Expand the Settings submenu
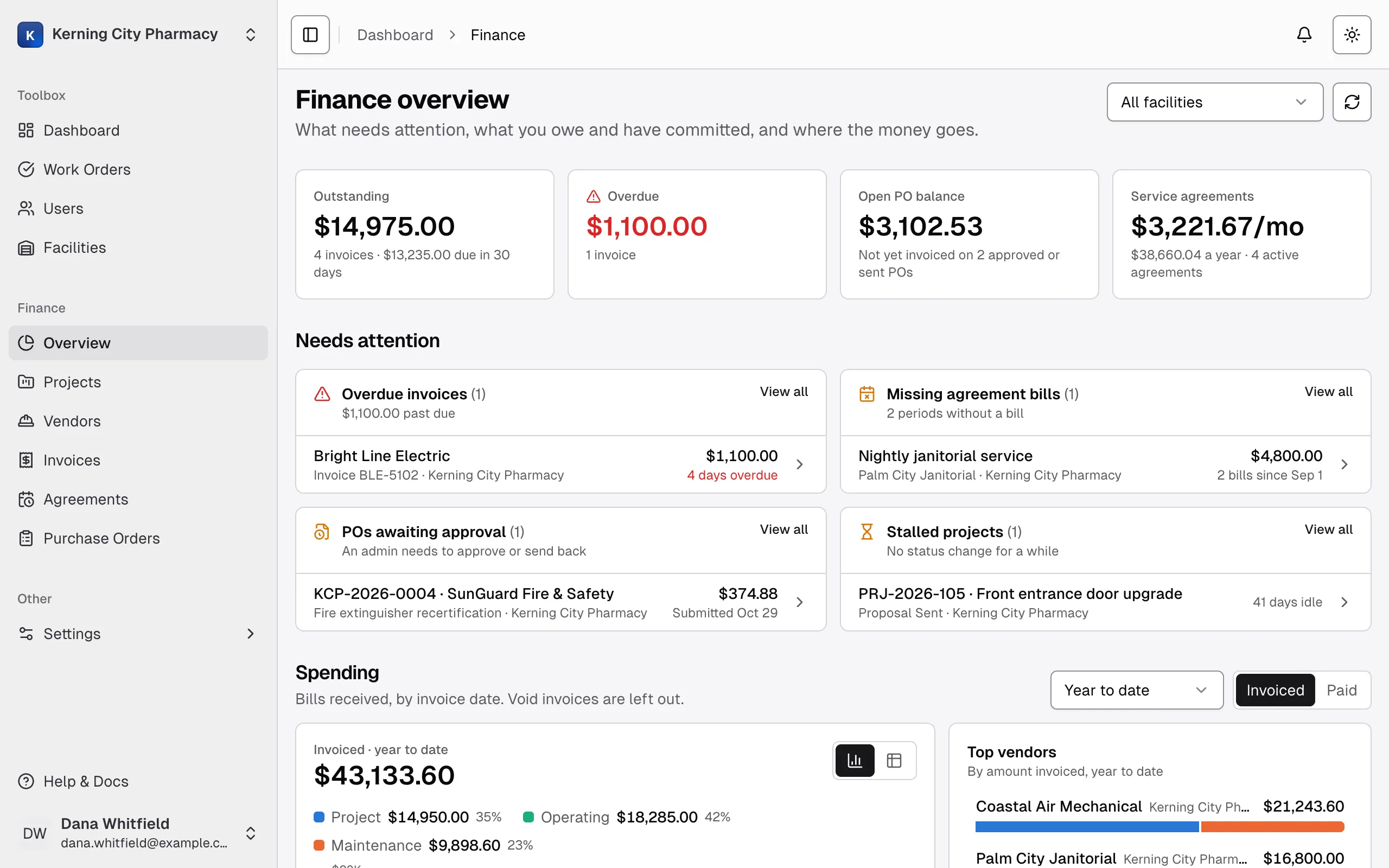The height and width of the screenshot is (868, 1389). (138, 633)
